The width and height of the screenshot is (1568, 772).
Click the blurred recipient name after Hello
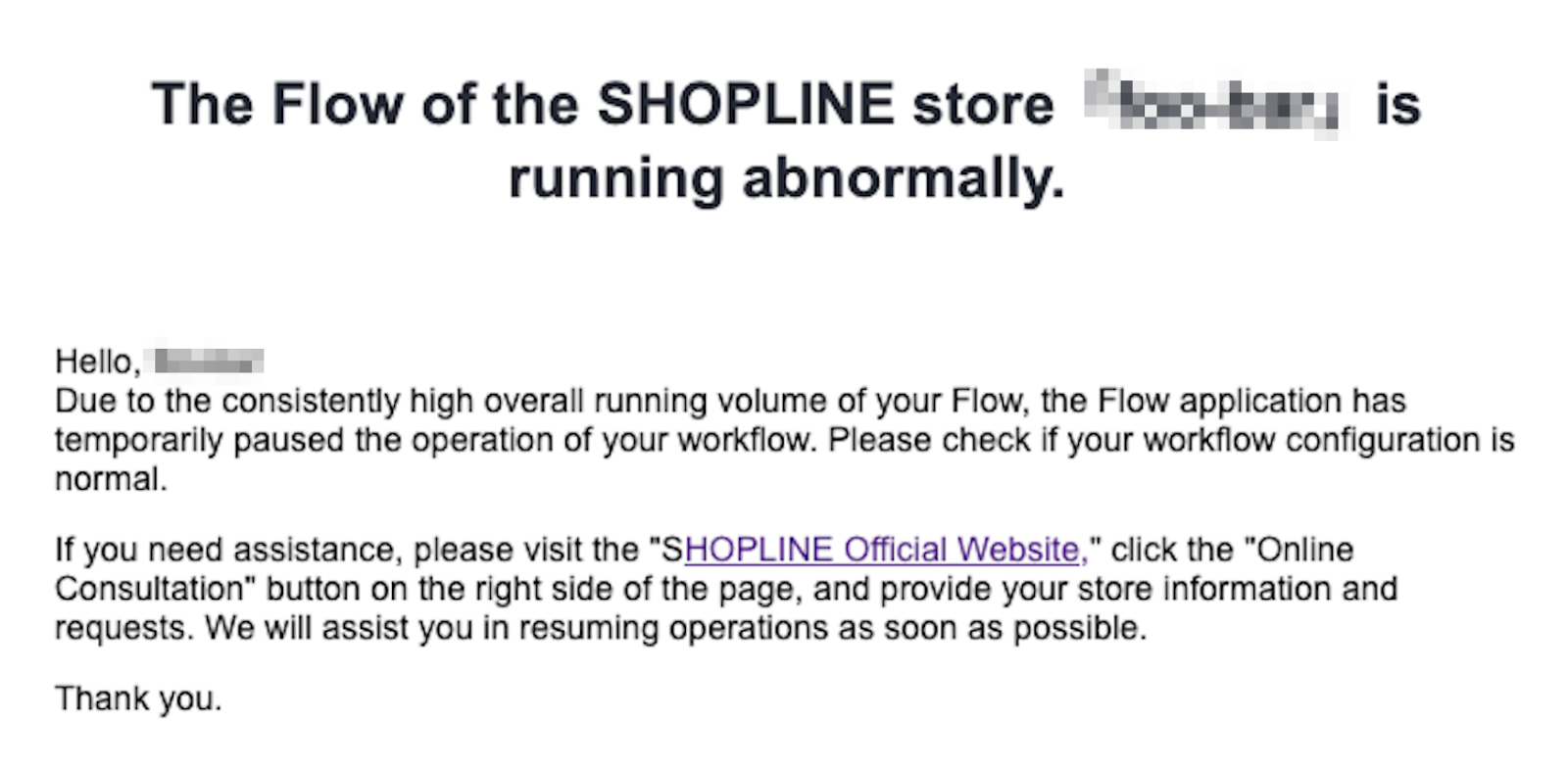209,362
